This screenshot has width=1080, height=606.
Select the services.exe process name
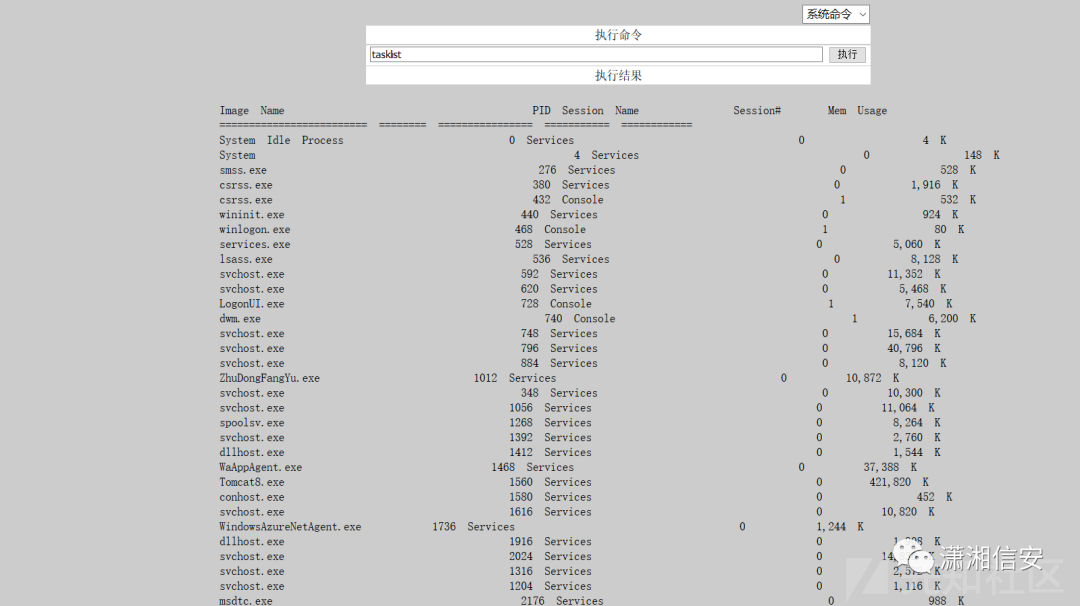click(x=254, y=244)
